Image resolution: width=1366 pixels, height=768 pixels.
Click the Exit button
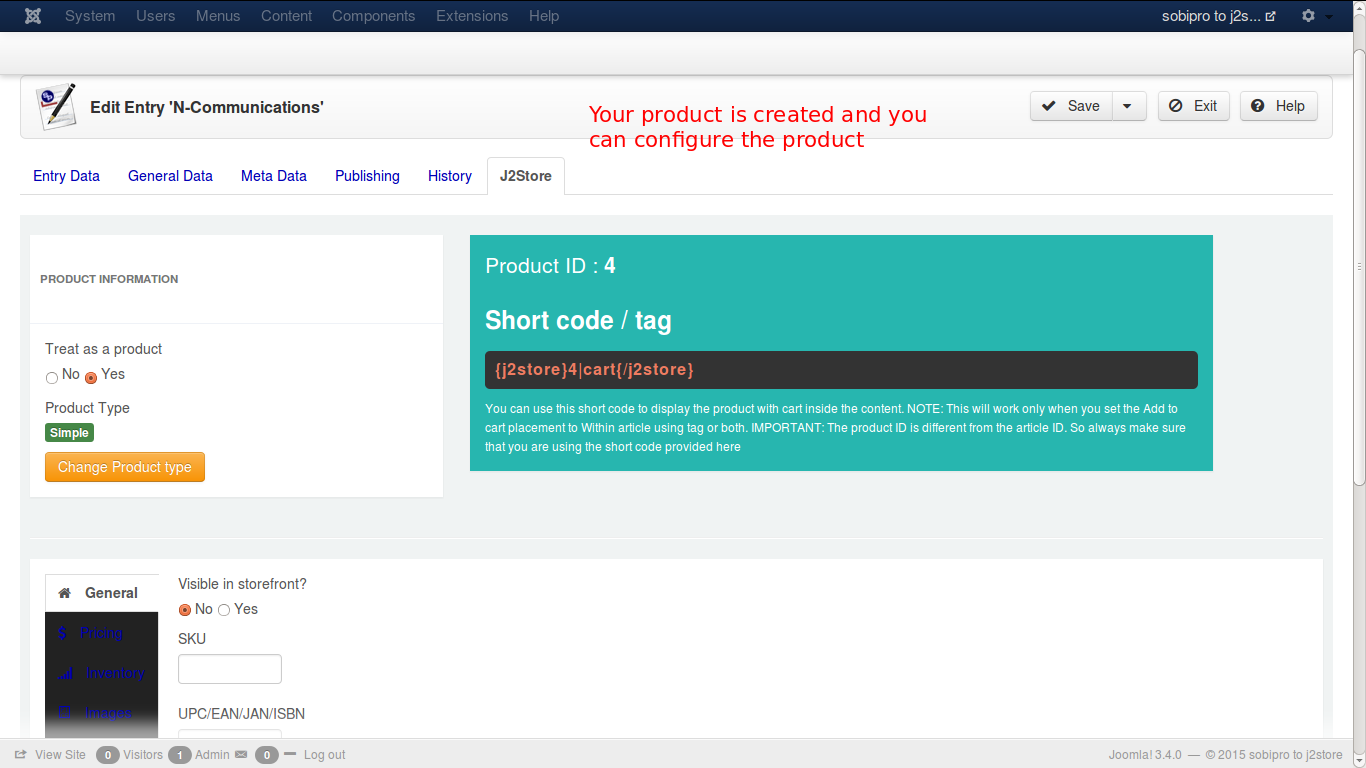tap(1194, 106)
